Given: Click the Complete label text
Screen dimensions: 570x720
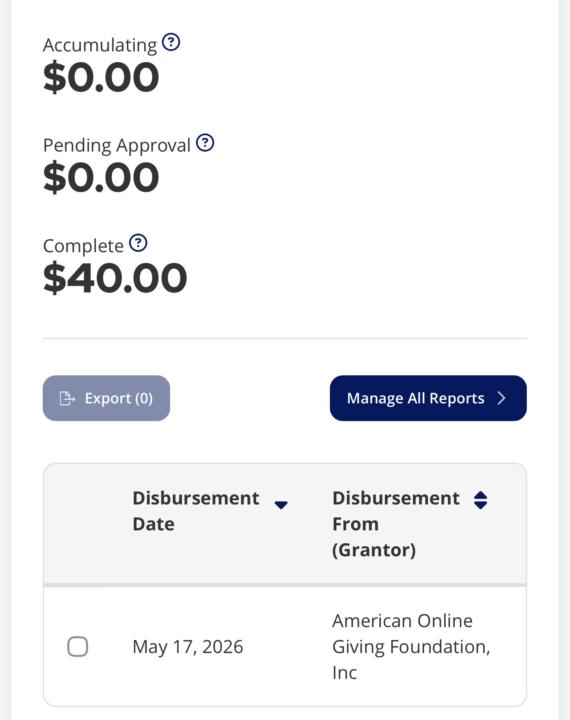Looking at the screenshot, I should click(83, 246).
